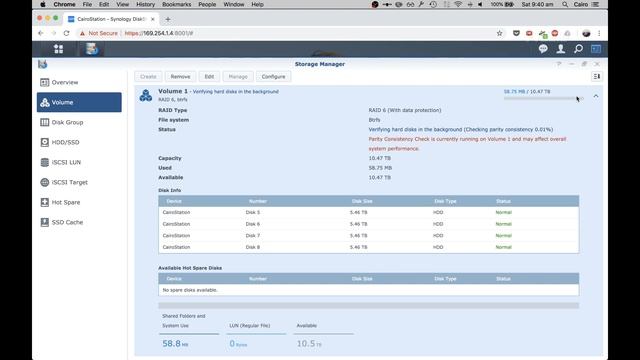Open Chrome profile avatar
640x360 pixels.
pyautogui.click(x=586, y=33)
